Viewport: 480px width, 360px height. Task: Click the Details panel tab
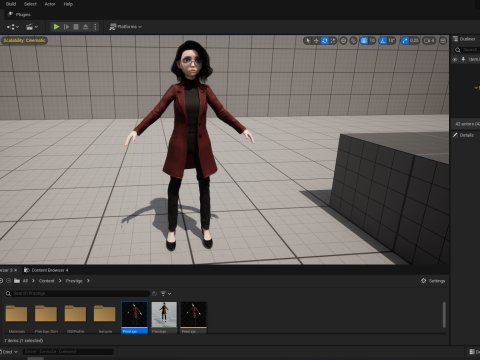(x=463, y=135)
